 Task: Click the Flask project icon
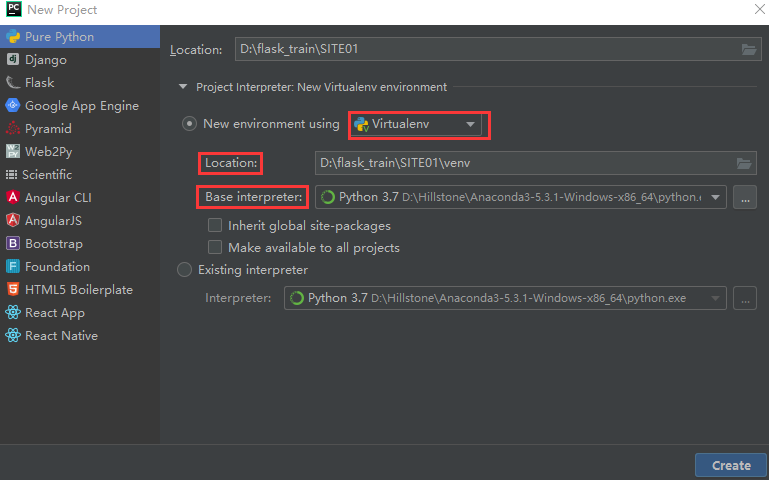(13, 82)
